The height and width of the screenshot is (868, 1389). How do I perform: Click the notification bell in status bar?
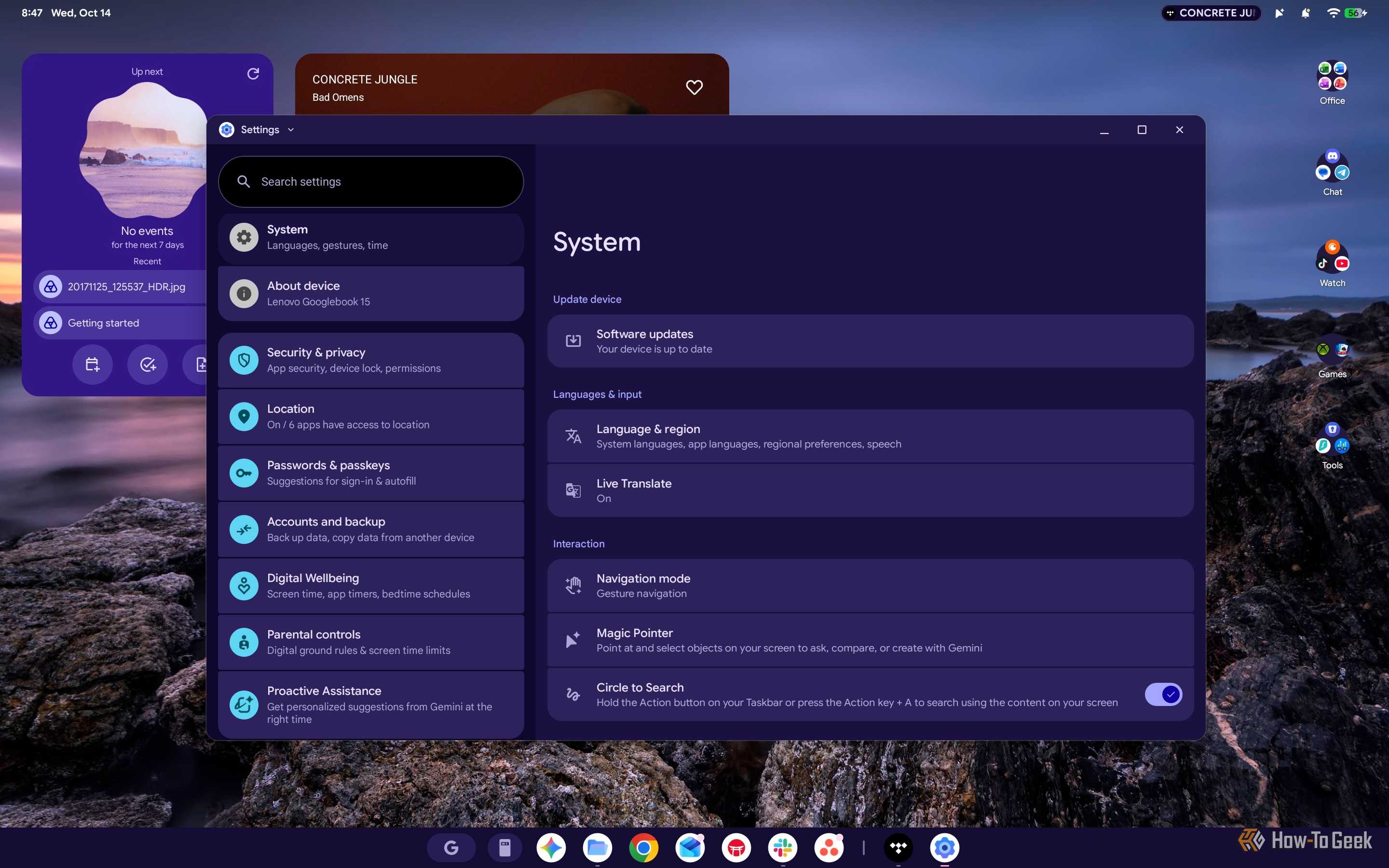click(x=1305, y=13)
